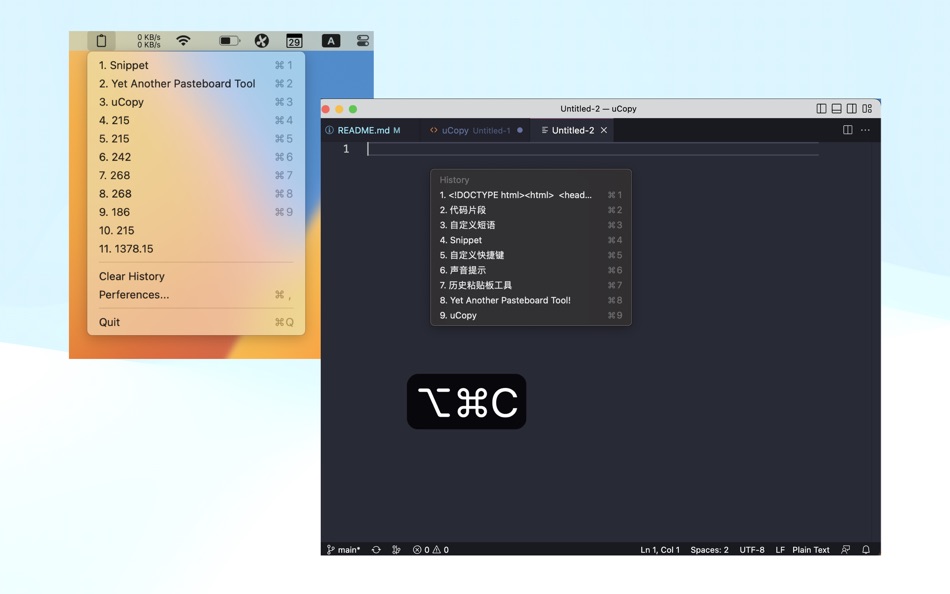The height and width of the screenshot is (594, 950).
Task: Select menu item '5. 215'
Action: tap(196, 139)
